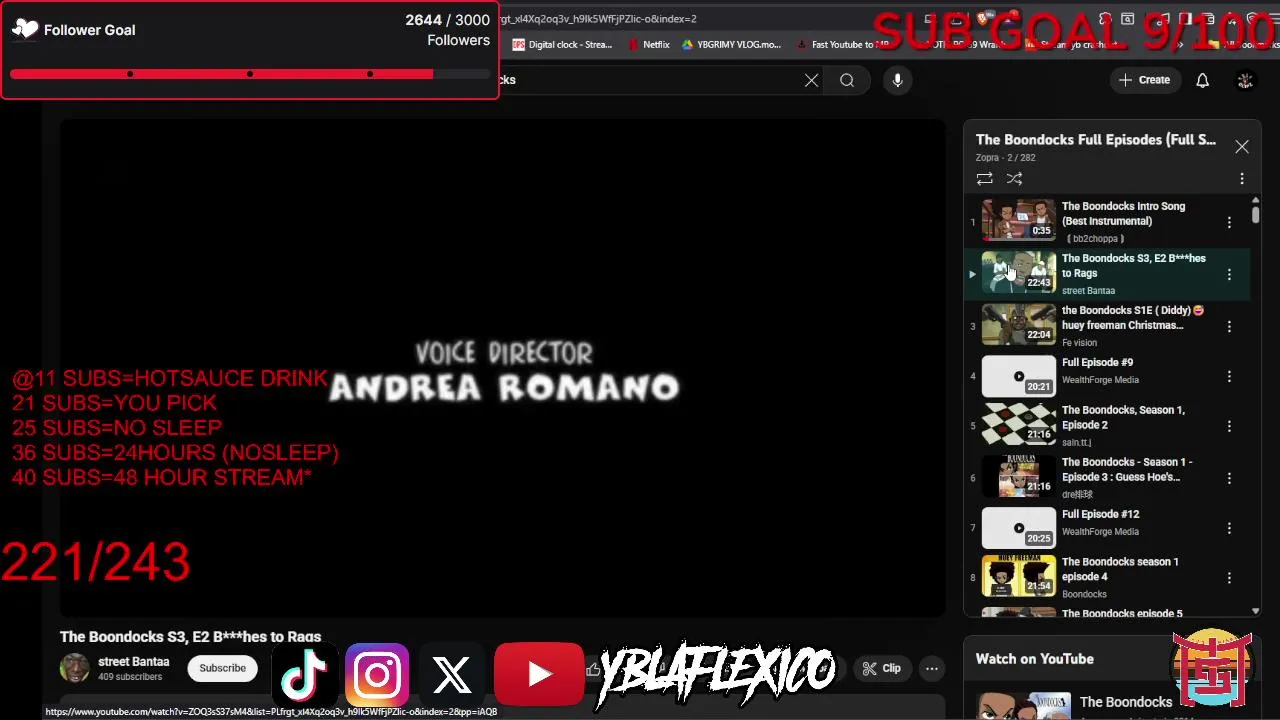Screen dimensions: 1280x720
Task: Click the video player area
Action: coord(502,368)
